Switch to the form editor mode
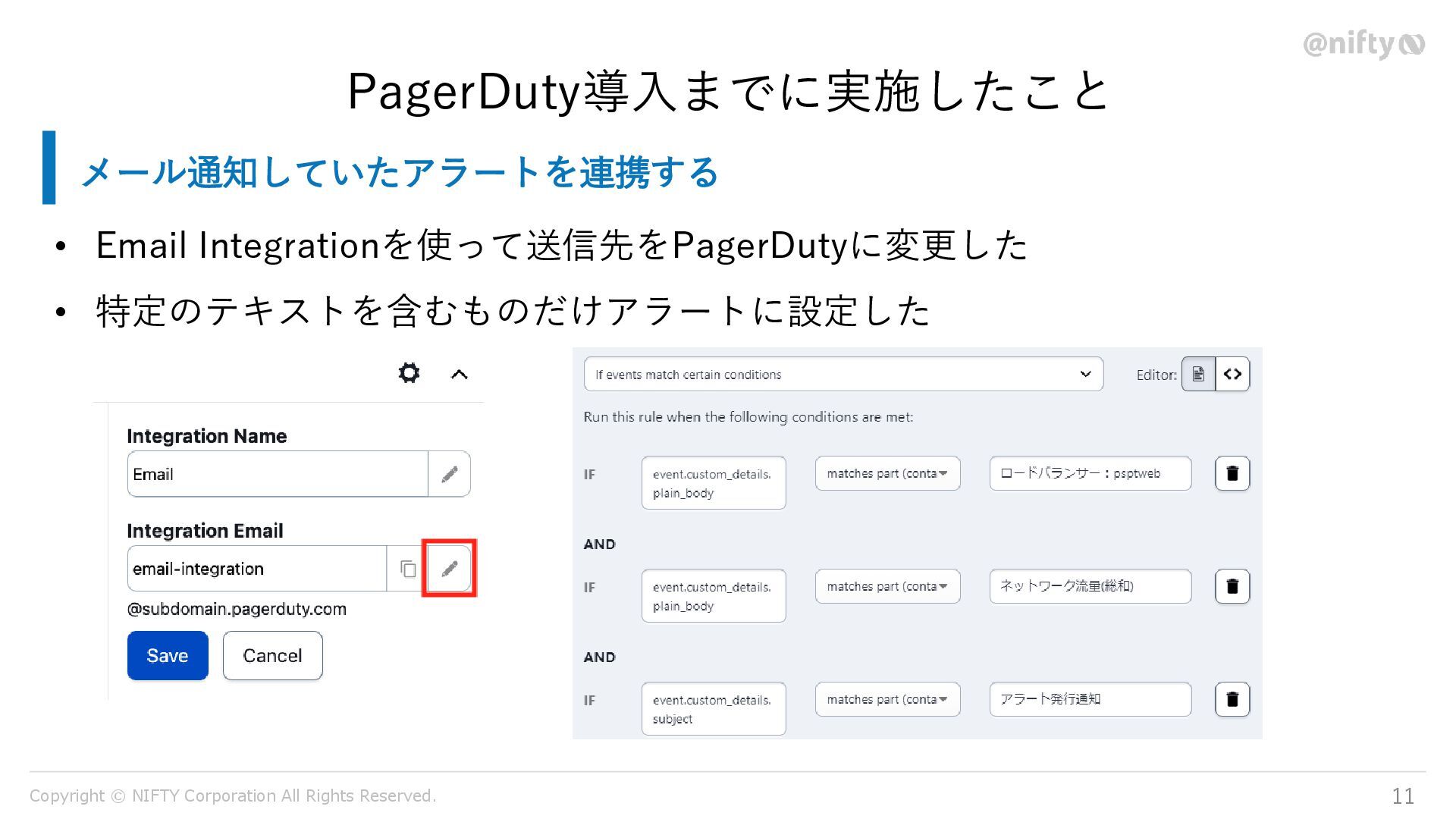The width and height of the screenshot is (1456, 819). [x=1198, y=374]
